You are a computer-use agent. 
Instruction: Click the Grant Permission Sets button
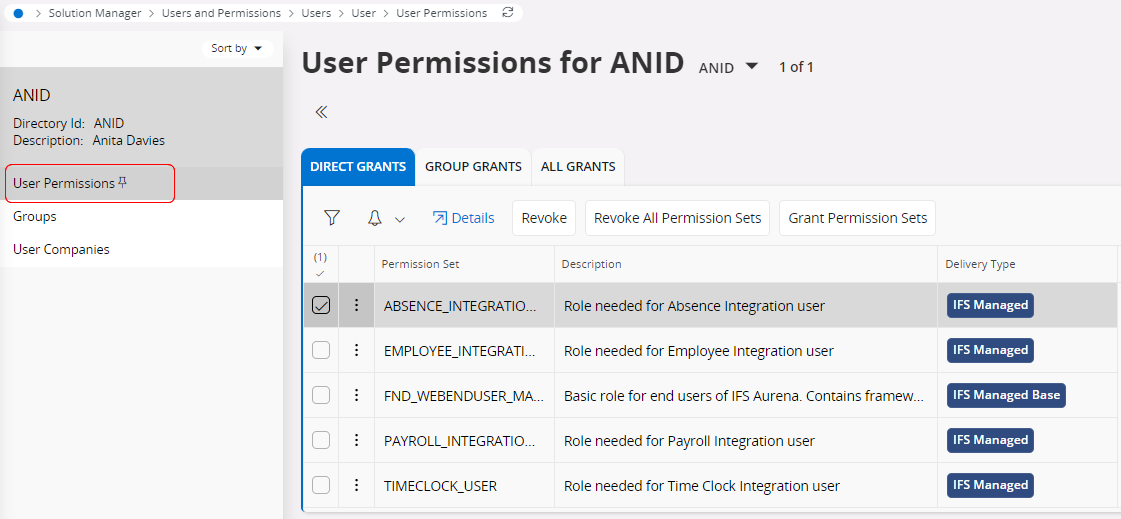pos(857,218)
